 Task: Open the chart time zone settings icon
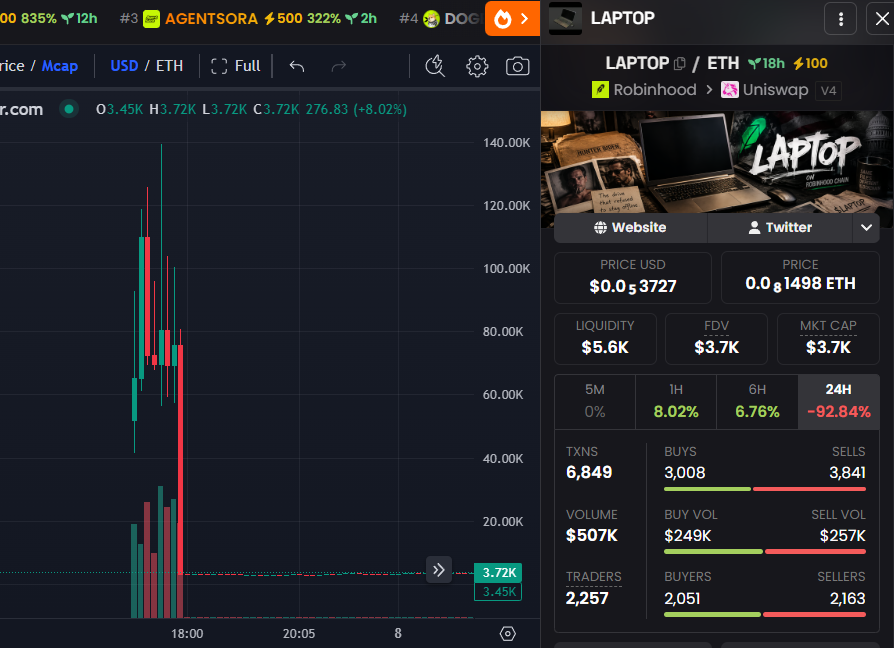pos(507,633)
